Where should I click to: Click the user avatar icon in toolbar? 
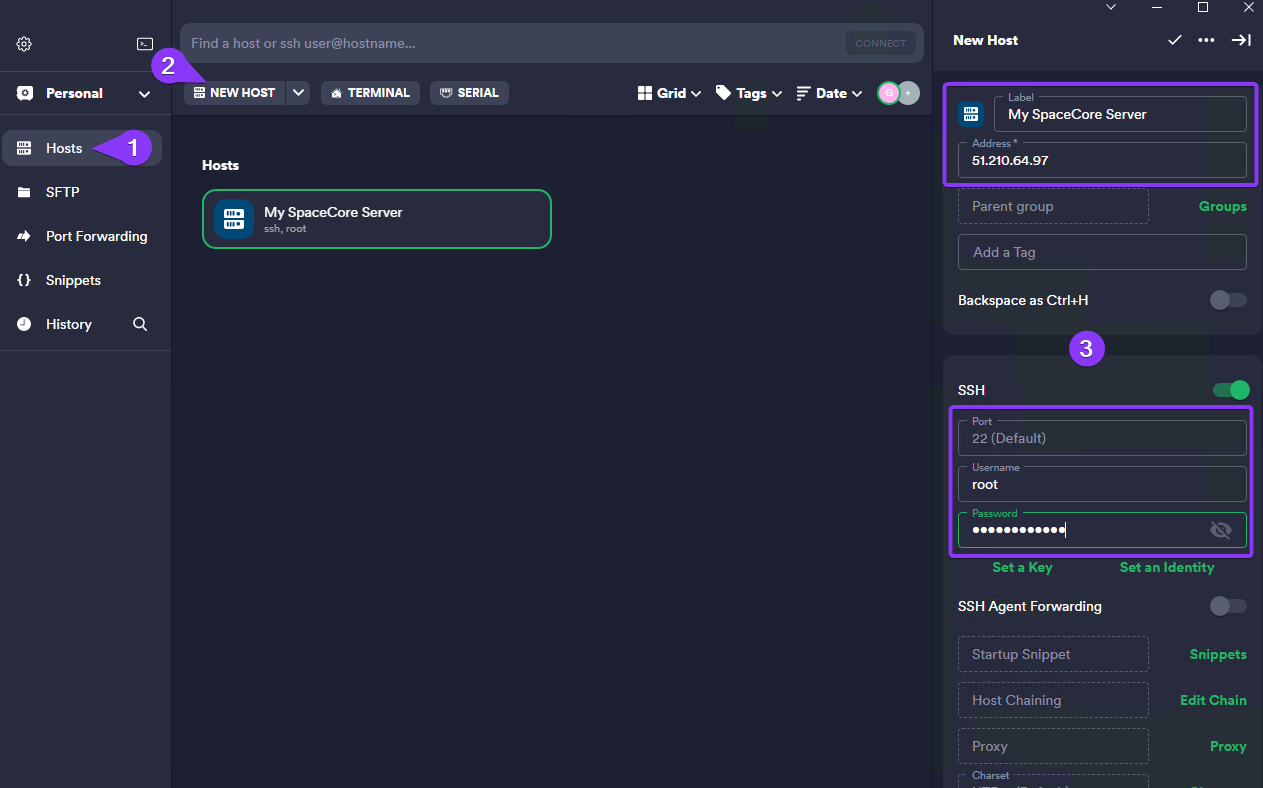click(x=888, y=93)
